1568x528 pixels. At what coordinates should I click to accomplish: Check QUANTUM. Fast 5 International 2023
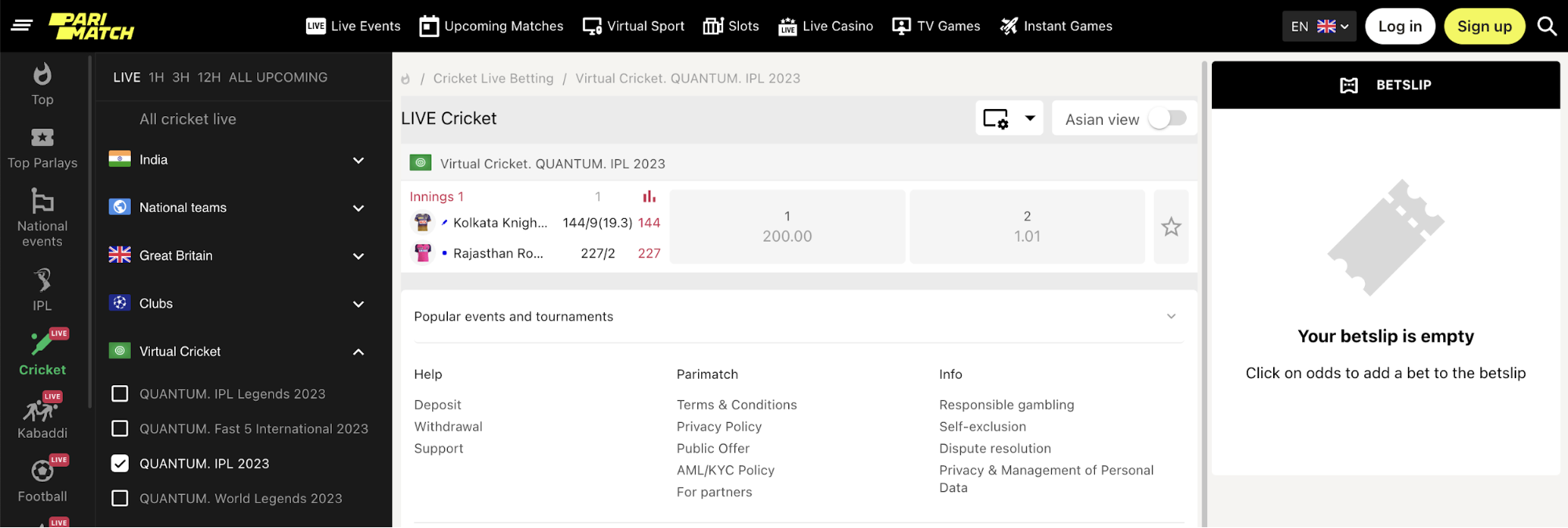(119, 428)
